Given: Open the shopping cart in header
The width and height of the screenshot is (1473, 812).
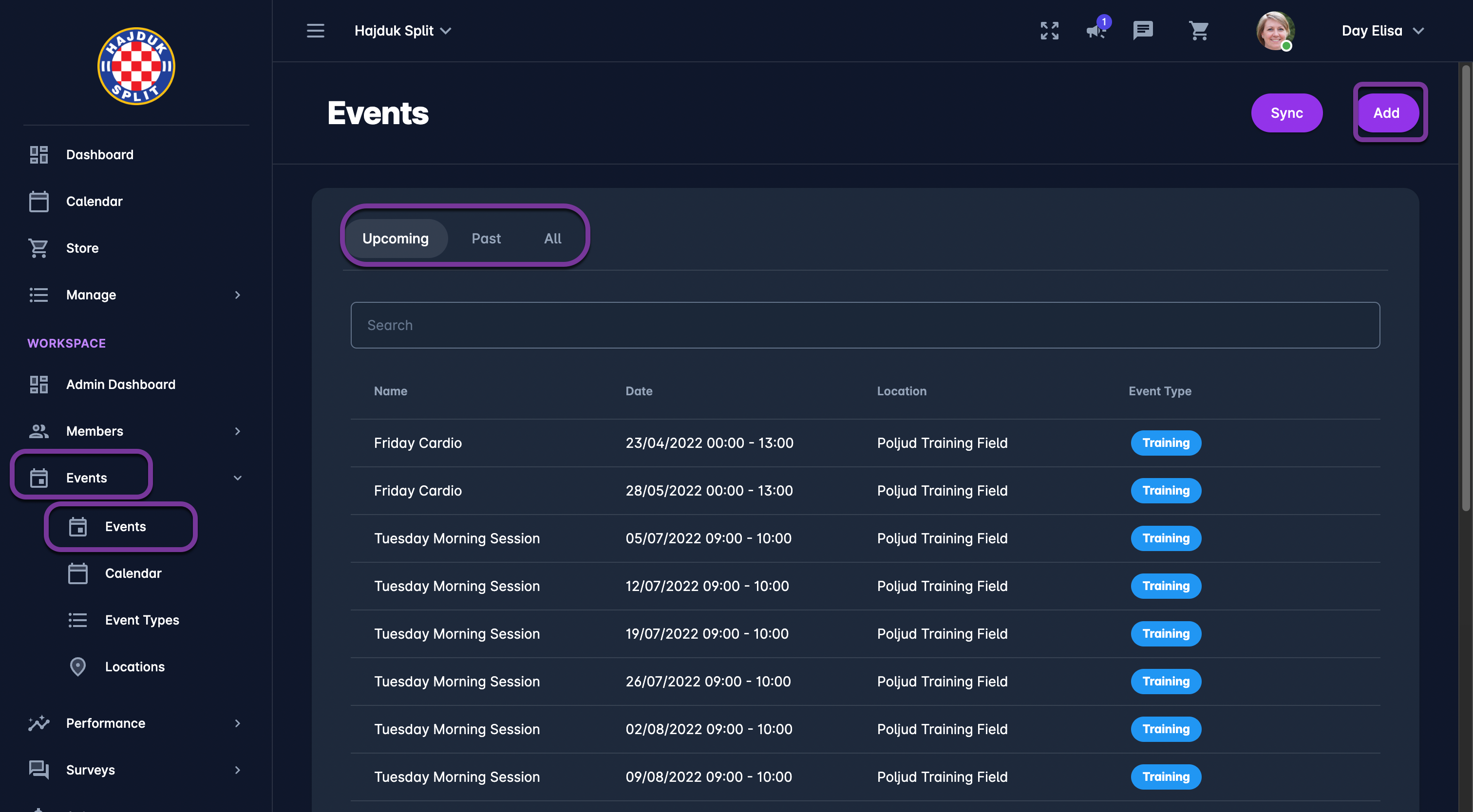Looking at the screenshot, I should pyautogui.click(x=1199, y=31).
